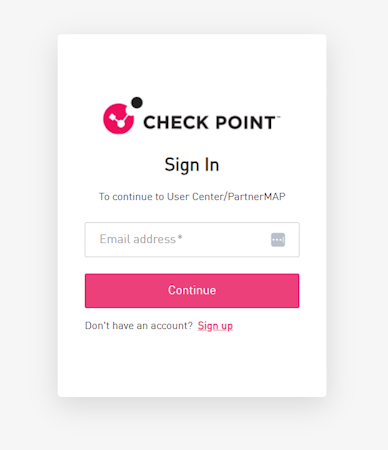Focus the Email address input field
The height and width of the screenshot is (450, 388).
pos(192,240)
